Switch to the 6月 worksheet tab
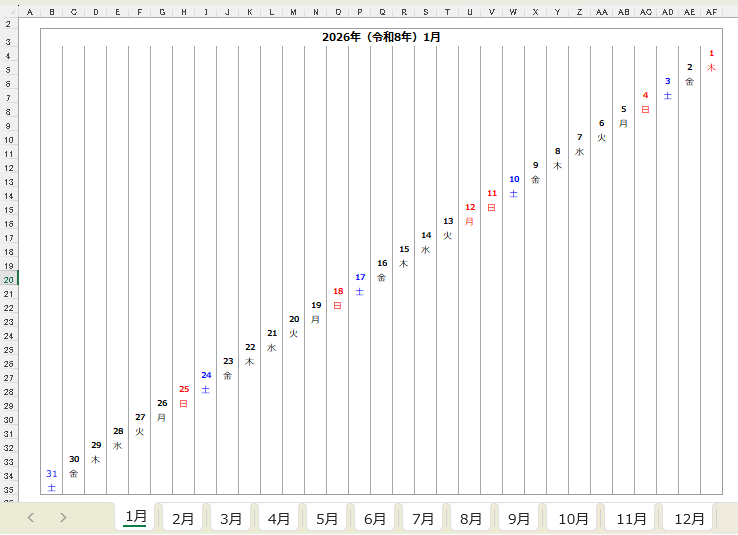This screenshot has height=535, width=738. pyautogui.click(x=375, y=518)
